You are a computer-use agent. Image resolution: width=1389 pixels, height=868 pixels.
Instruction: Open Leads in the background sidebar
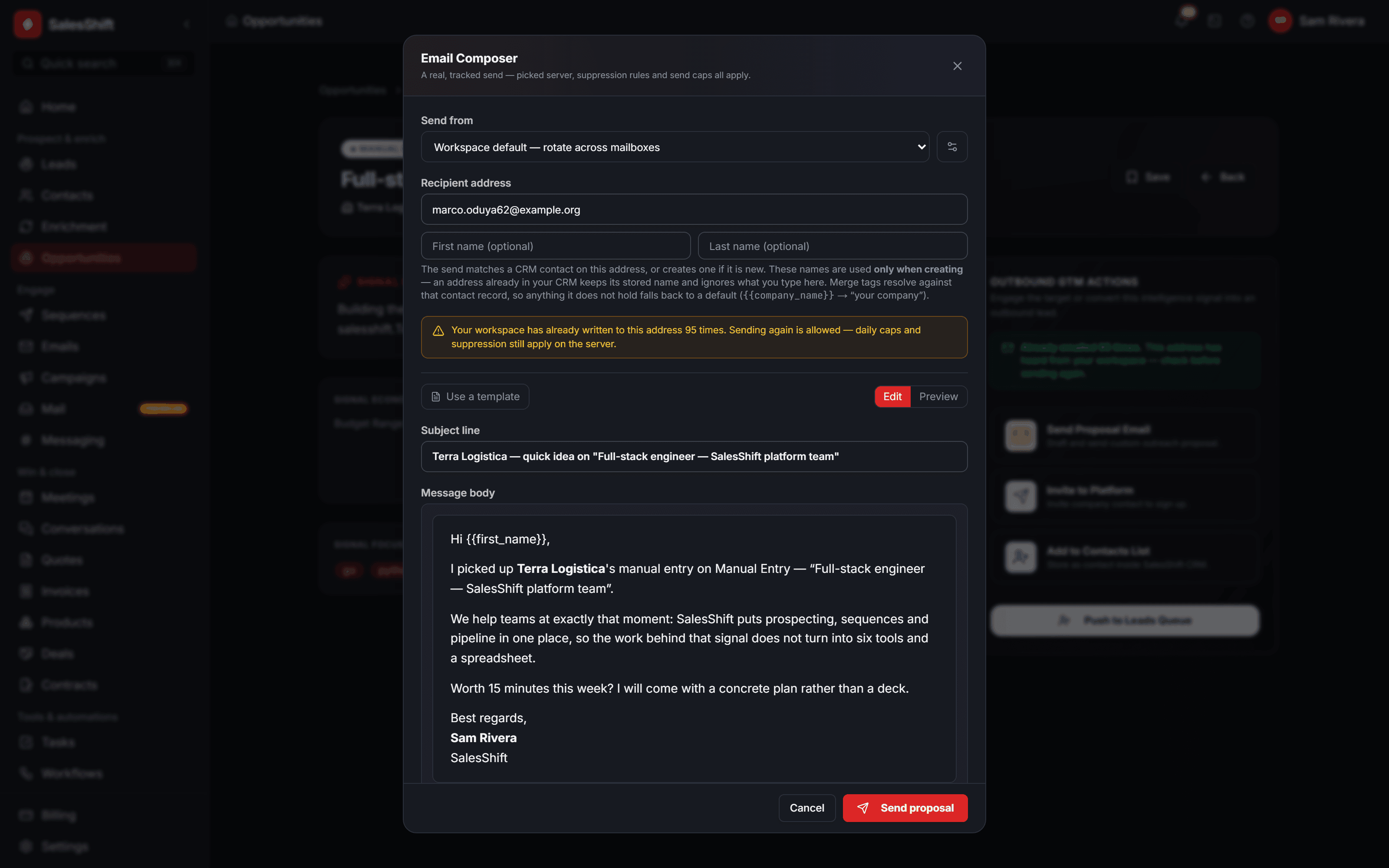[x=103, y=164]
